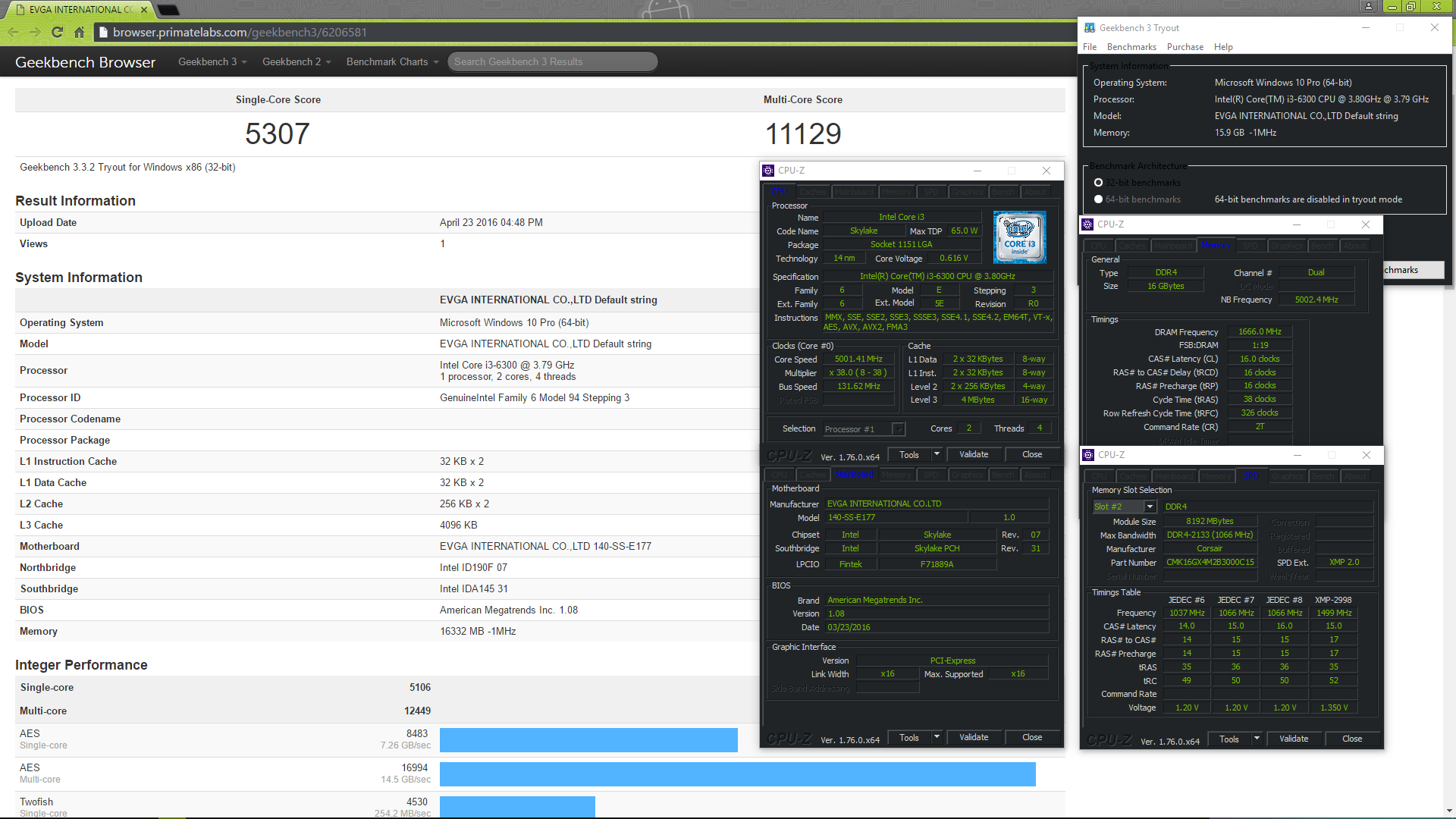1456x819 pixels.
Task: Click the favicon of the EVGA INTERNATIONAL browser tab
Action: [20, 10]
